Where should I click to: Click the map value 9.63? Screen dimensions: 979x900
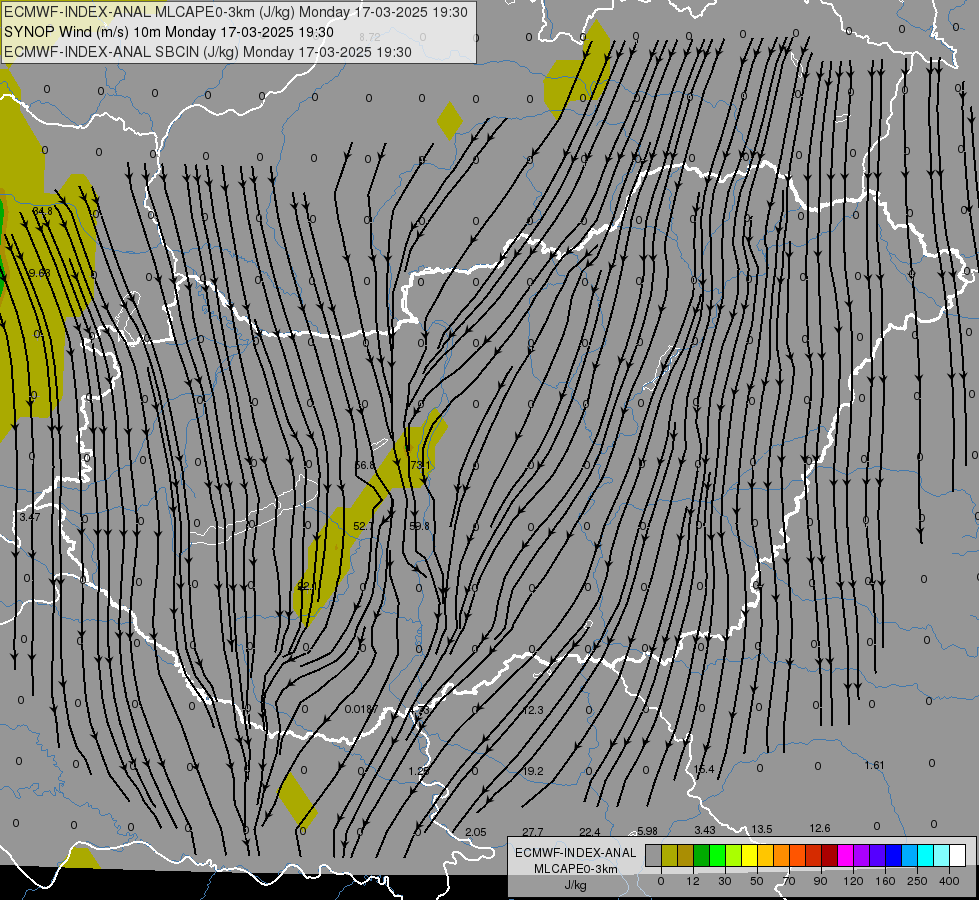pyautogui.click(x=39, y=273)
